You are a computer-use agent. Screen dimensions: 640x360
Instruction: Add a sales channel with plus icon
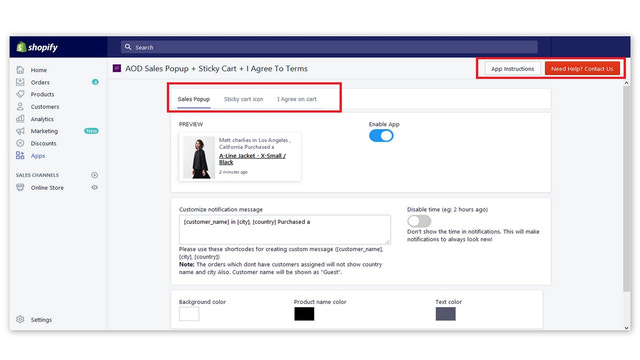95,175
